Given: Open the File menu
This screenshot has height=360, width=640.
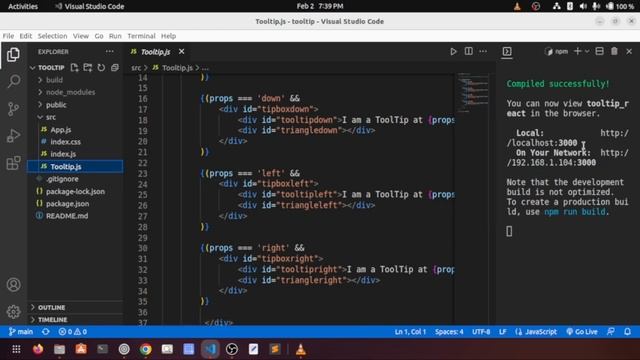Looking at the screenshot, I should coord(8,36).
